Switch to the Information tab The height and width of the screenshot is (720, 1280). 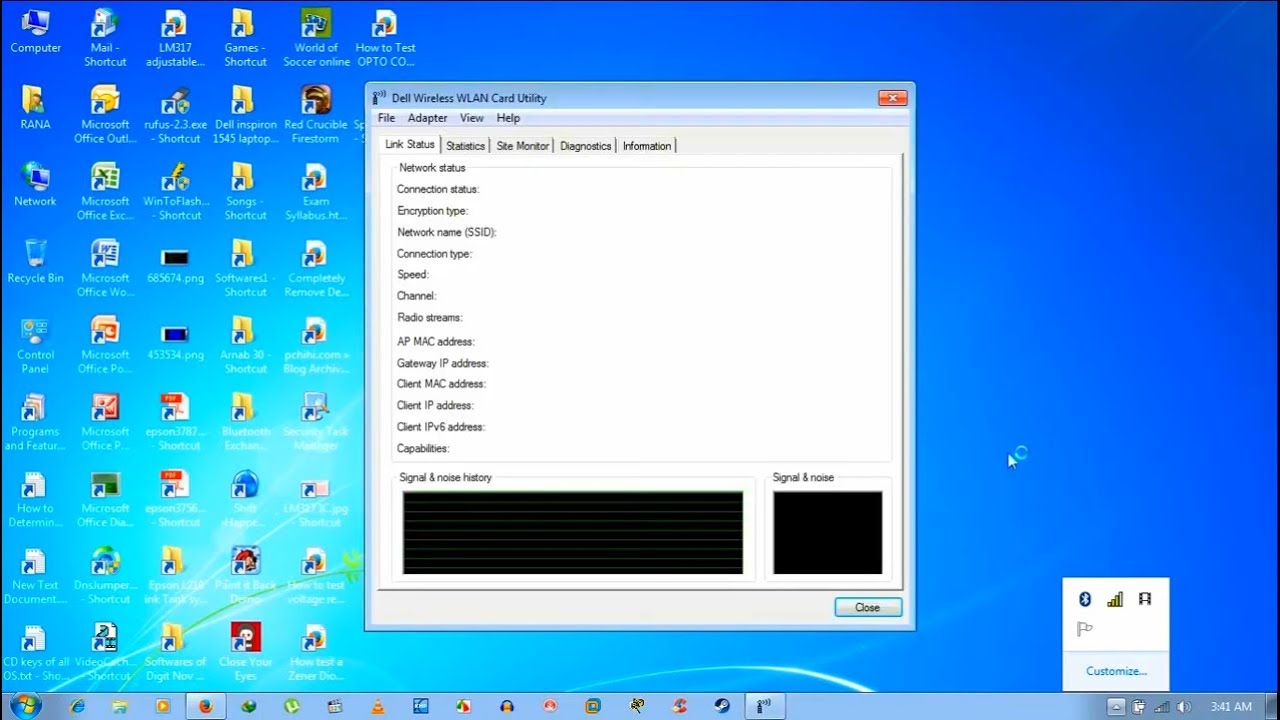tap(647, 146)
